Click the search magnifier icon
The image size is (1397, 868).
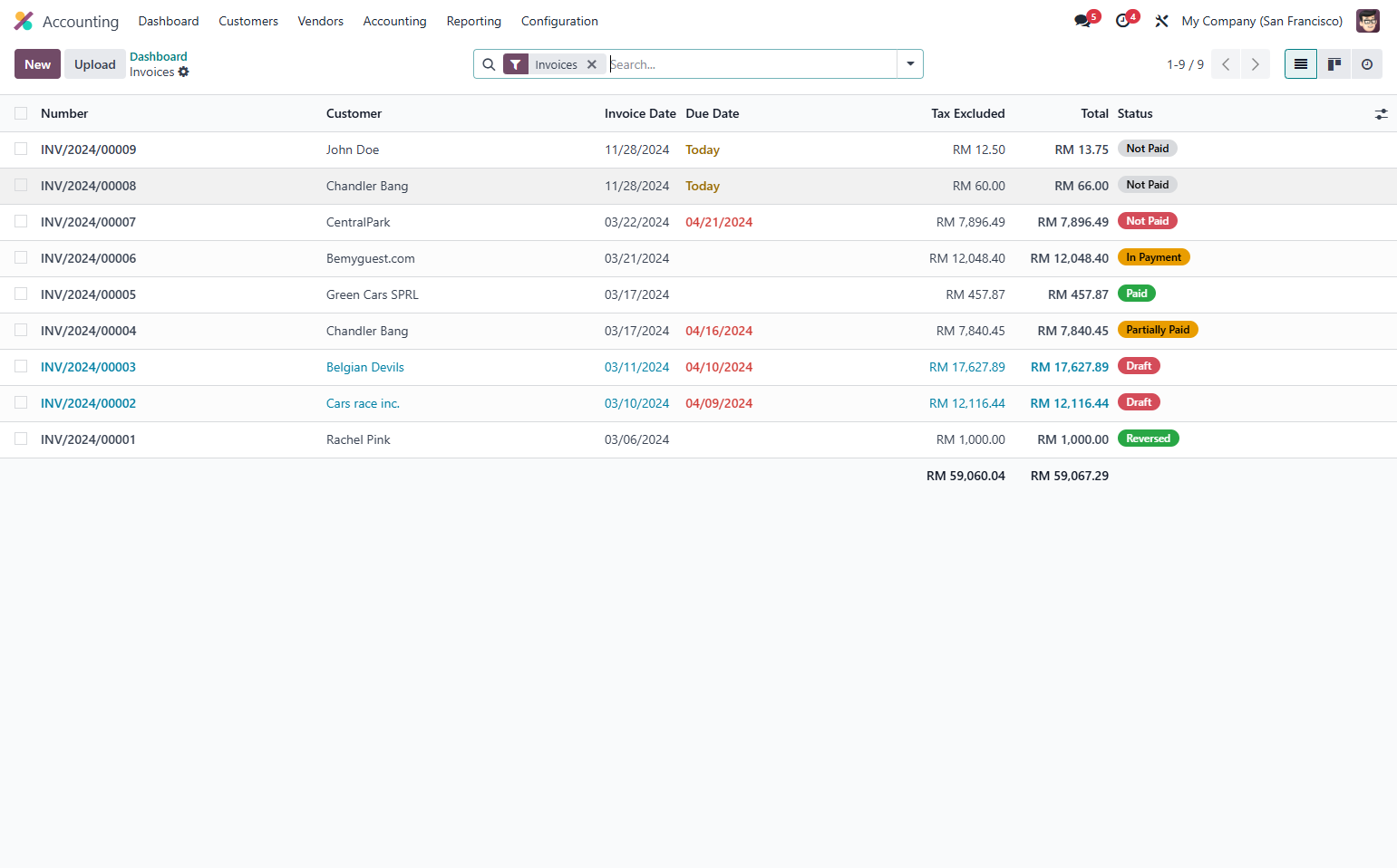coord(489,64)
